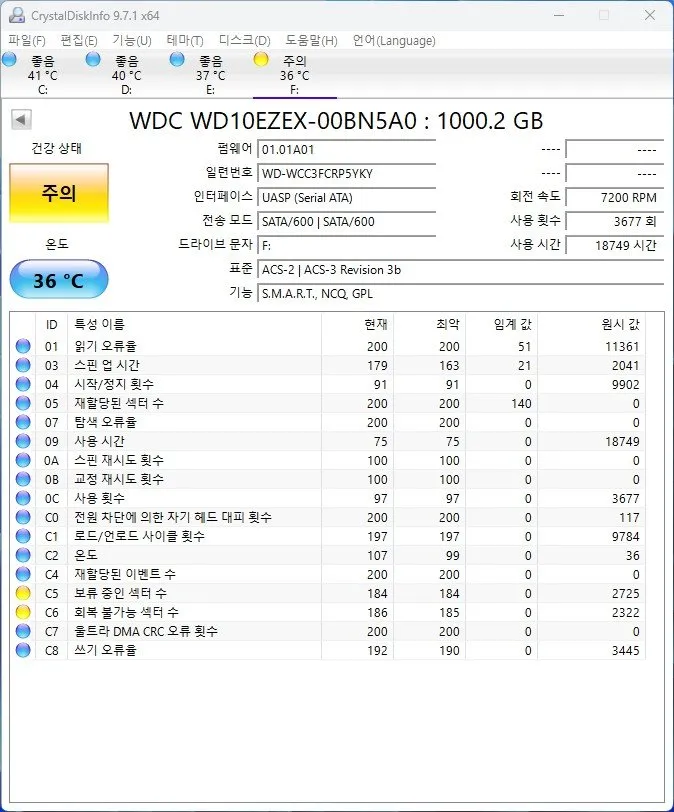Click the 임계 값 column header
Screen dimensions: 674x812
502,325
